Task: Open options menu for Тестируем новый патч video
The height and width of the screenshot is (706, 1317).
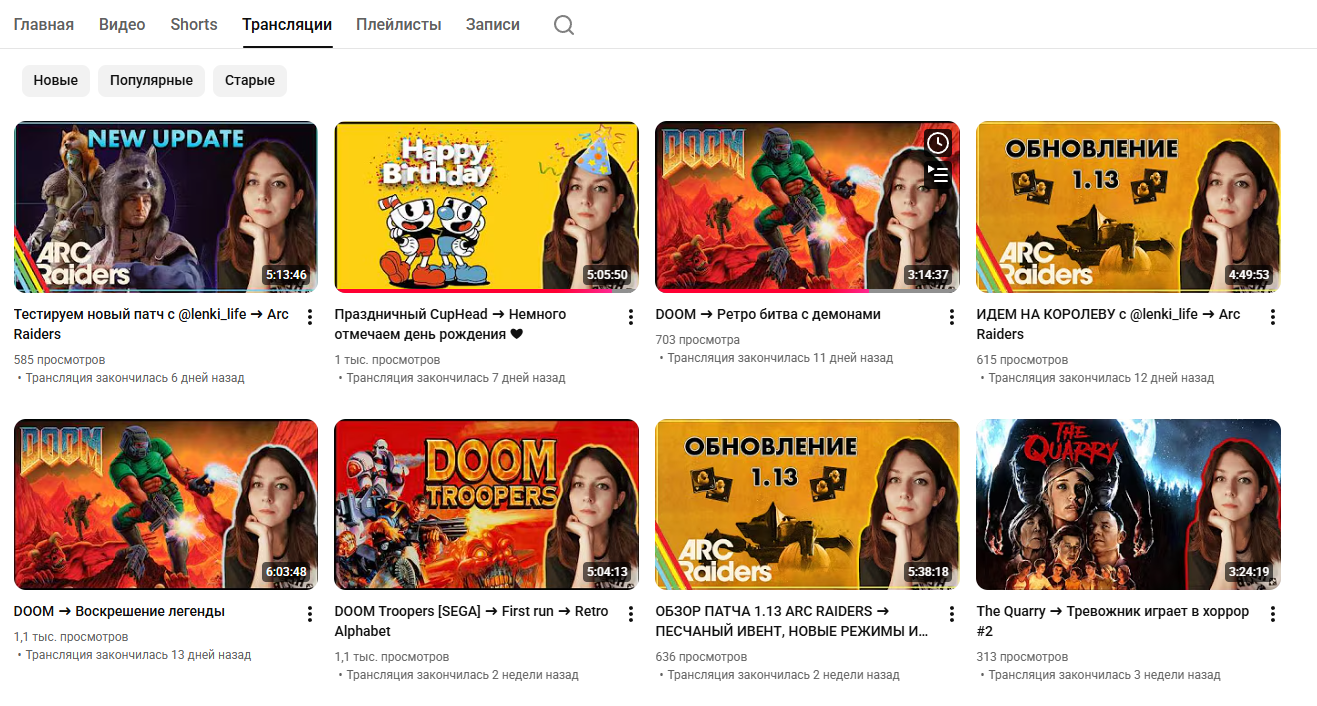Action: point(310,317)
